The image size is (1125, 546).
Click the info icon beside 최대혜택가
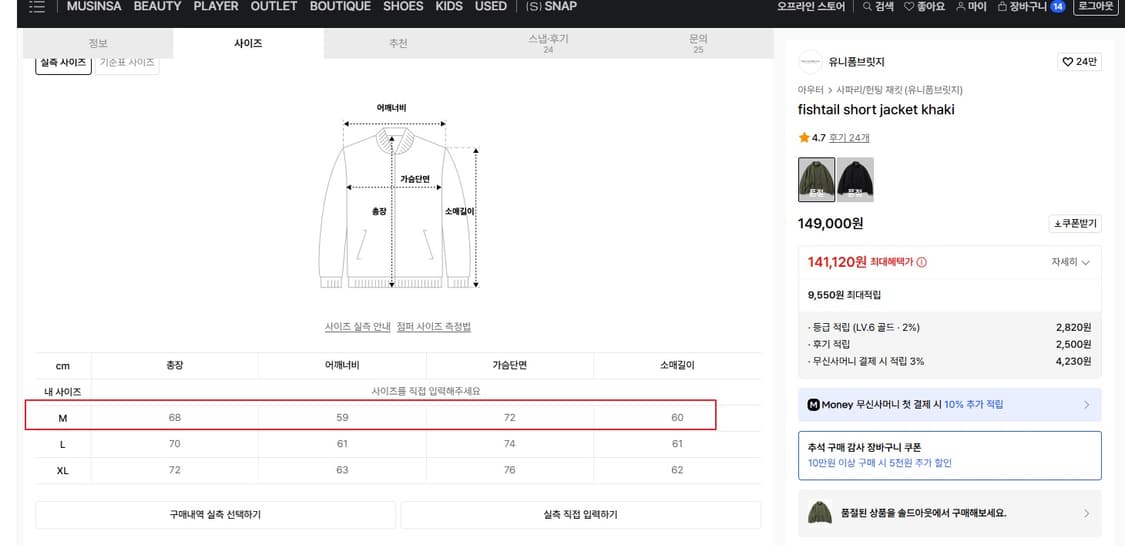pyautogui.click(x=921, y=262)
